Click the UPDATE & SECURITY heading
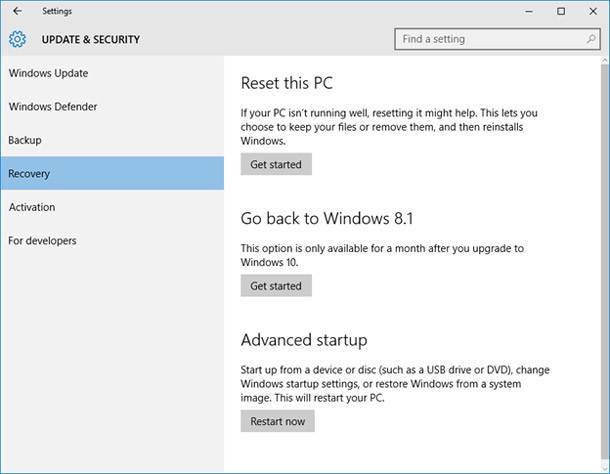Image resolution: width=610 pixels, height=474 pixels. tap(91, 40)
